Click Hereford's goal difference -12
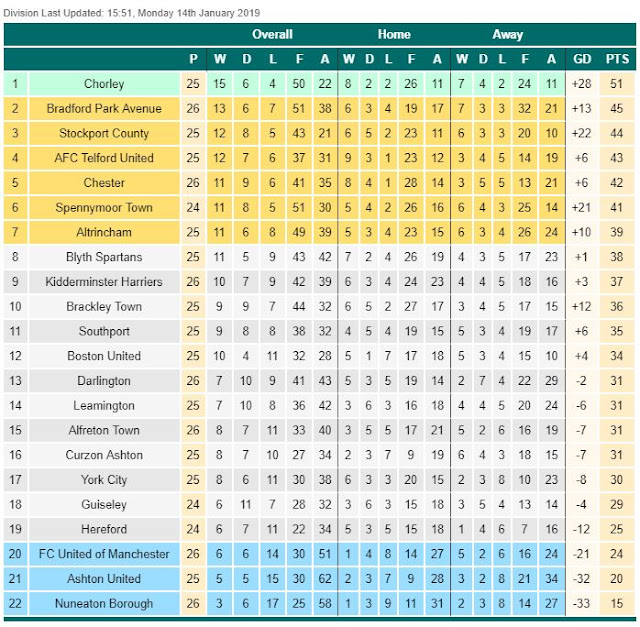The width and height of the screenshot is (640, 627). (x=581, y=529)
